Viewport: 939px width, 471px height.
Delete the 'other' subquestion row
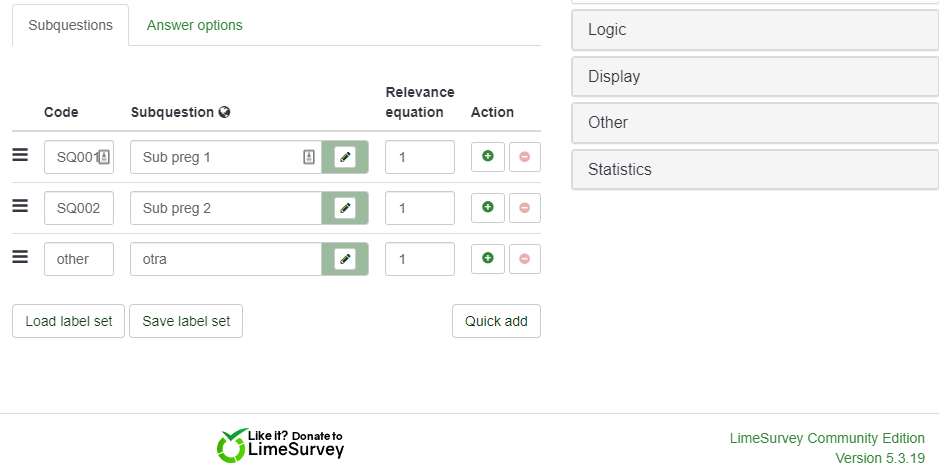[x=524, y=259]
